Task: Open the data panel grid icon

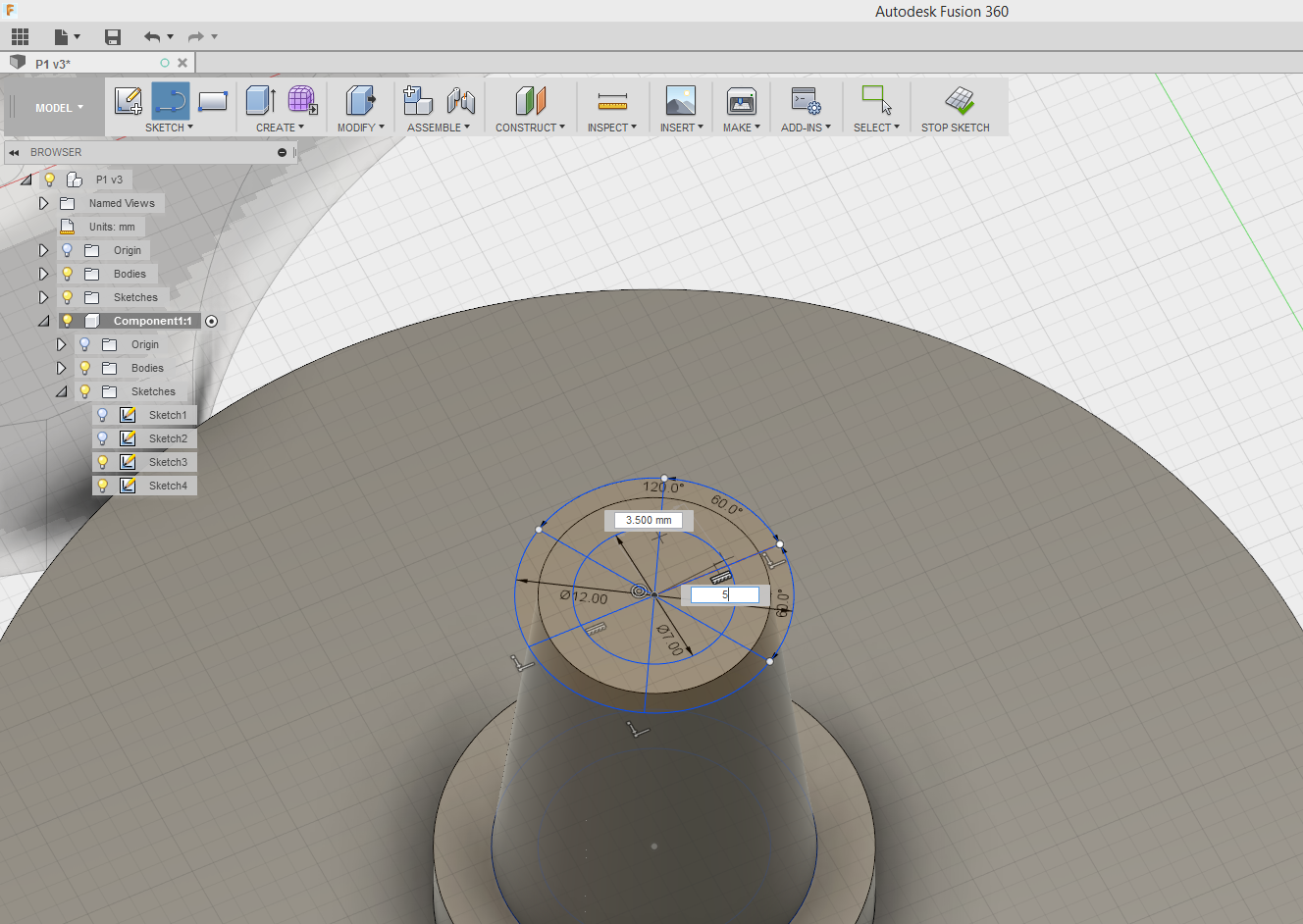Action: click(x=20, y=36)
